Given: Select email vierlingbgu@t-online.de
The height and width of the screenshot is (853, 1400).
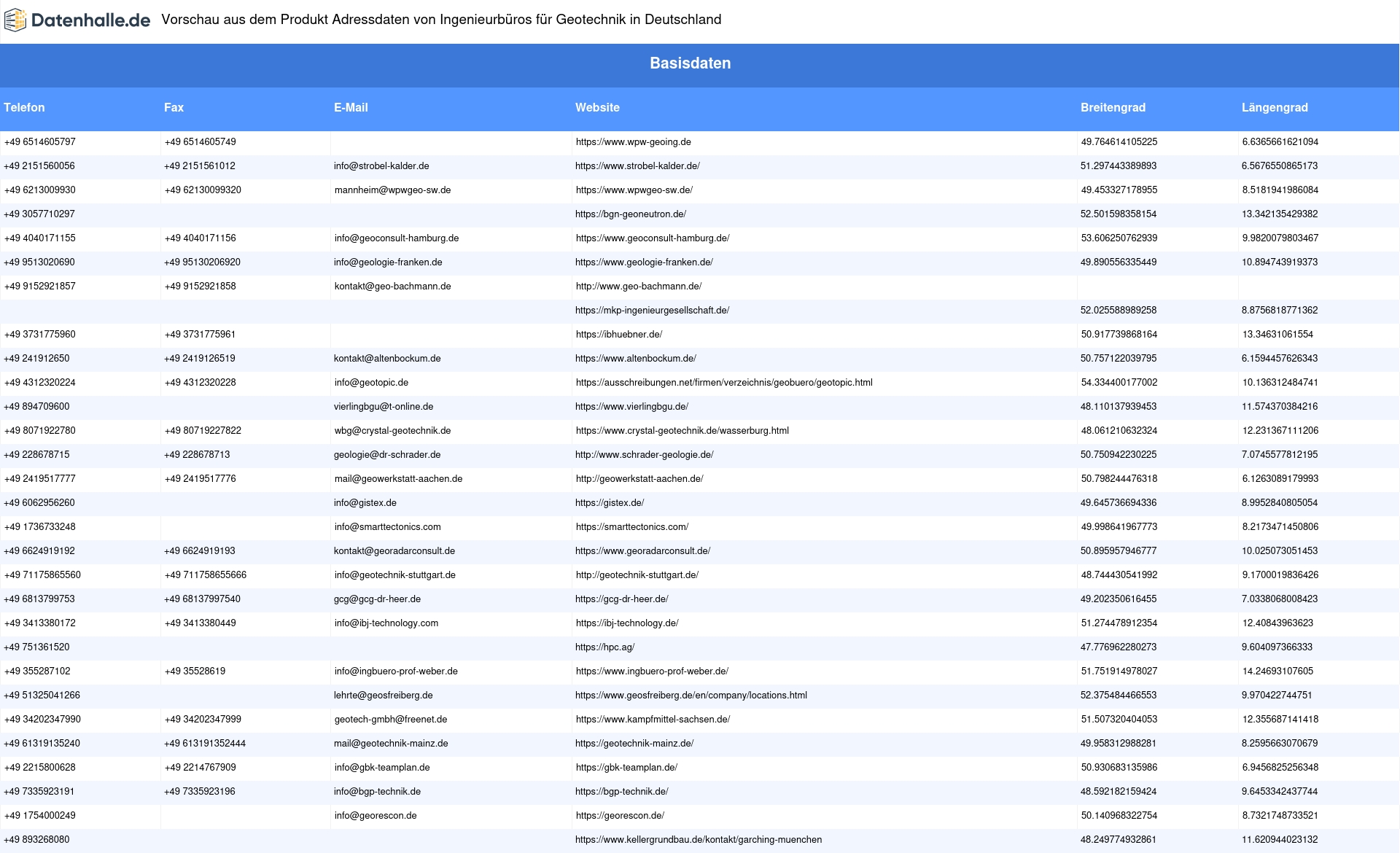Looking at the screenshot, I should (x=384, y=407).
